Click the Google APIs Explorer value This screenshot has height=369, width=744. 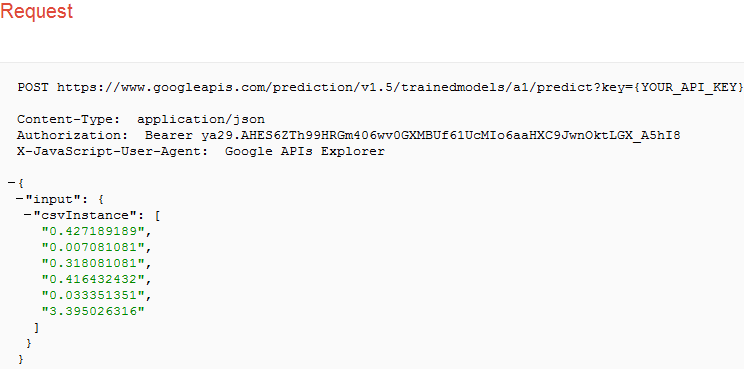coord(305,151)
